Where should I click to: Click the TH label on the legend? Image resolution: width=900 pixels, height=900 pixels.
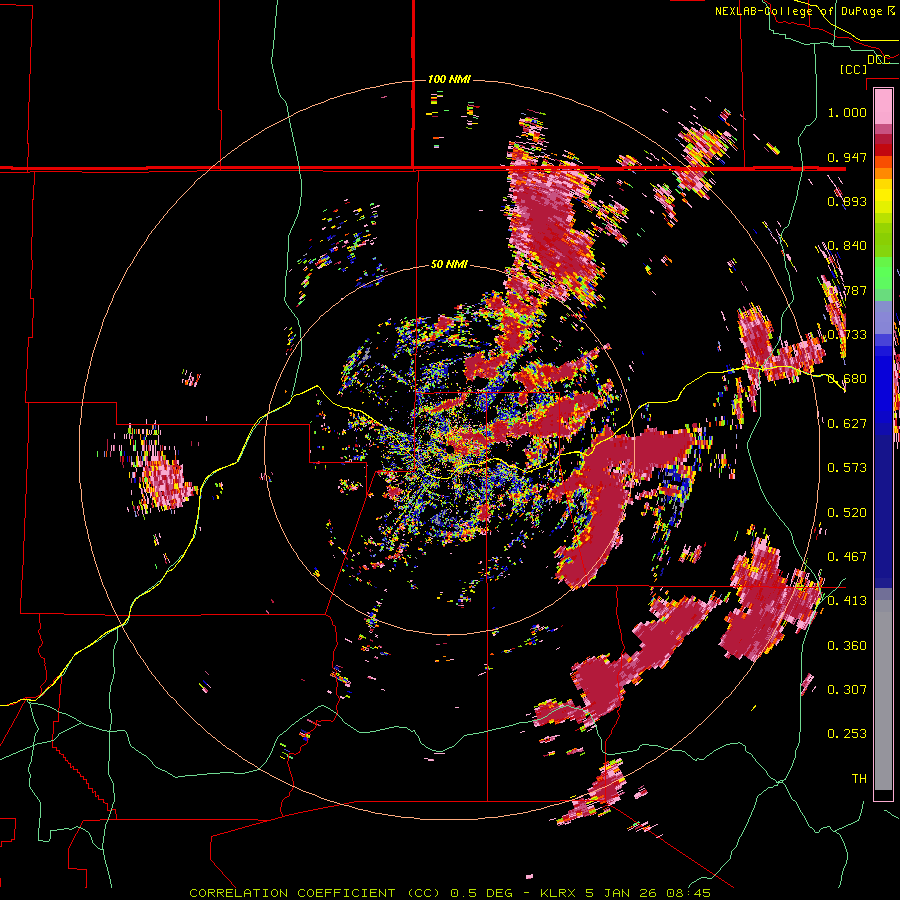tap(859, 779)
